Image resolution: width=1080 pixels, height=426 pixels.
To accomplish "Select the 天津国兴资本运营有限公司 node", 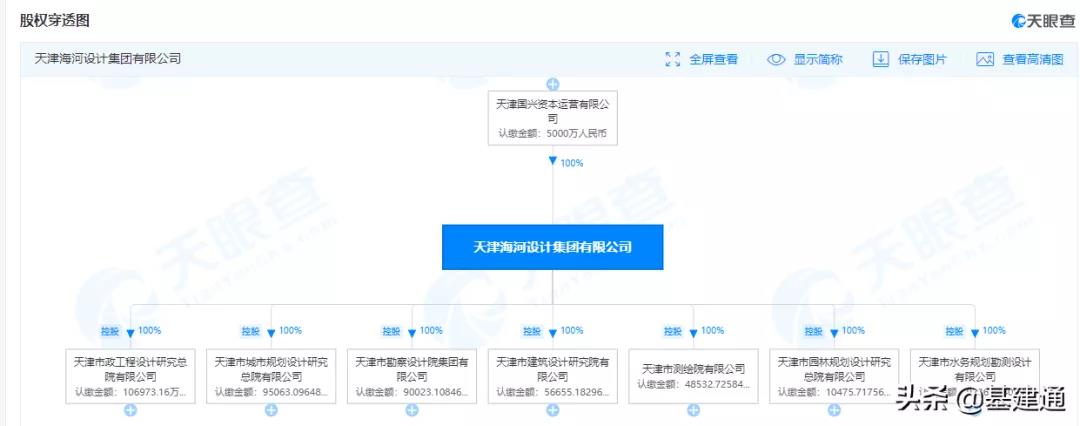I will [552, 118].
